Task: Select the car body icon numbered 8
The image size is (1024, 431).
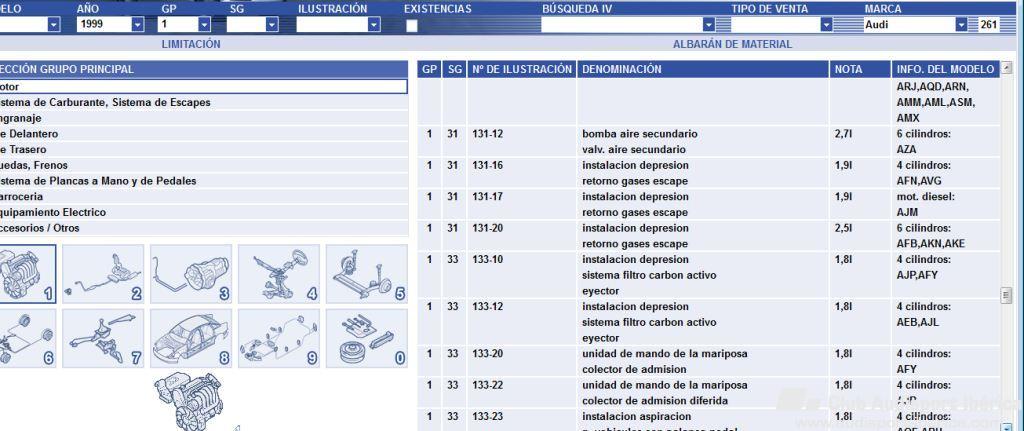Action: [191, 338]
